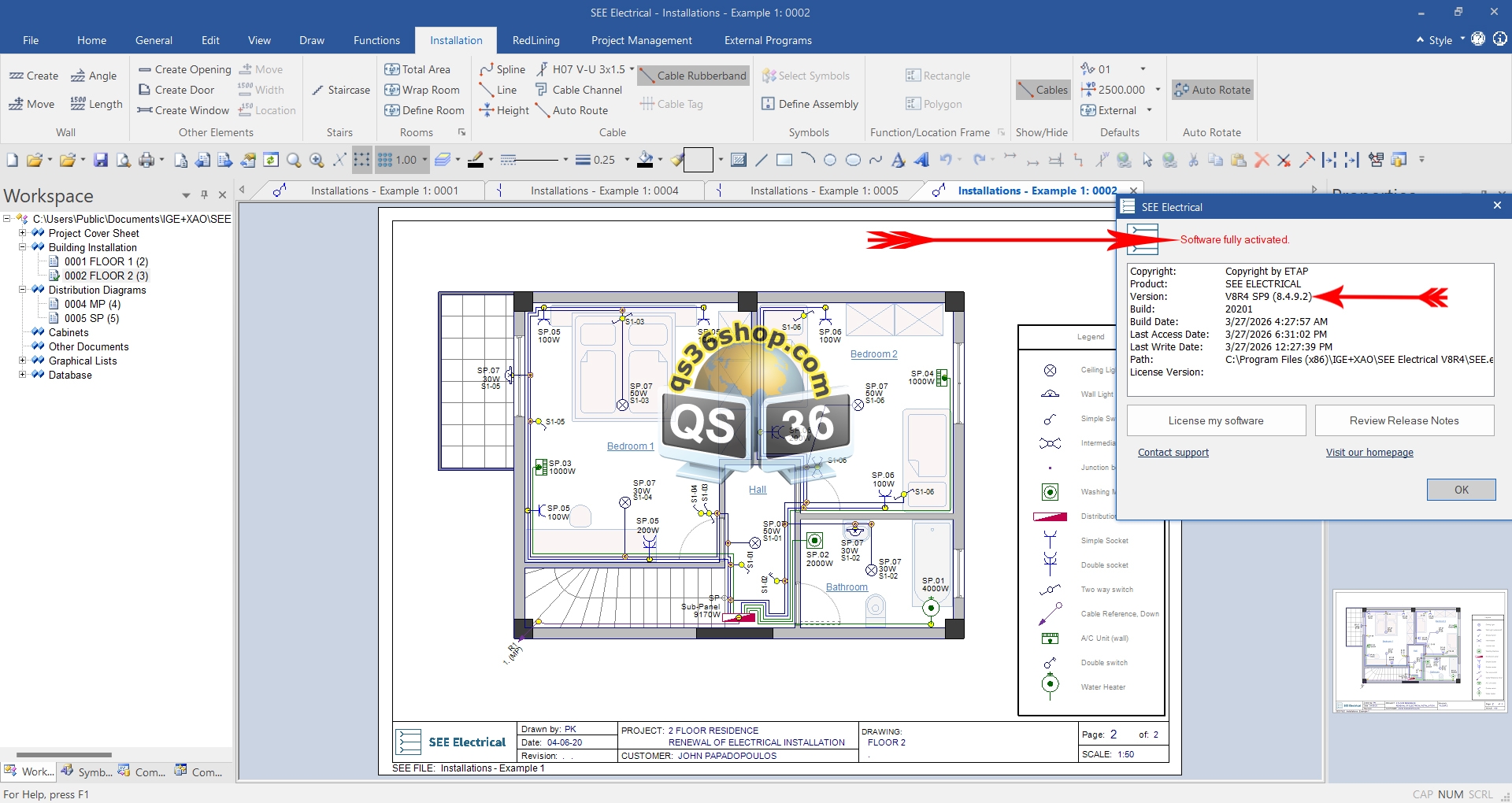Select the Cable Channel tool
Viewport: 1512px width, 803px height.
pos(579,91)
